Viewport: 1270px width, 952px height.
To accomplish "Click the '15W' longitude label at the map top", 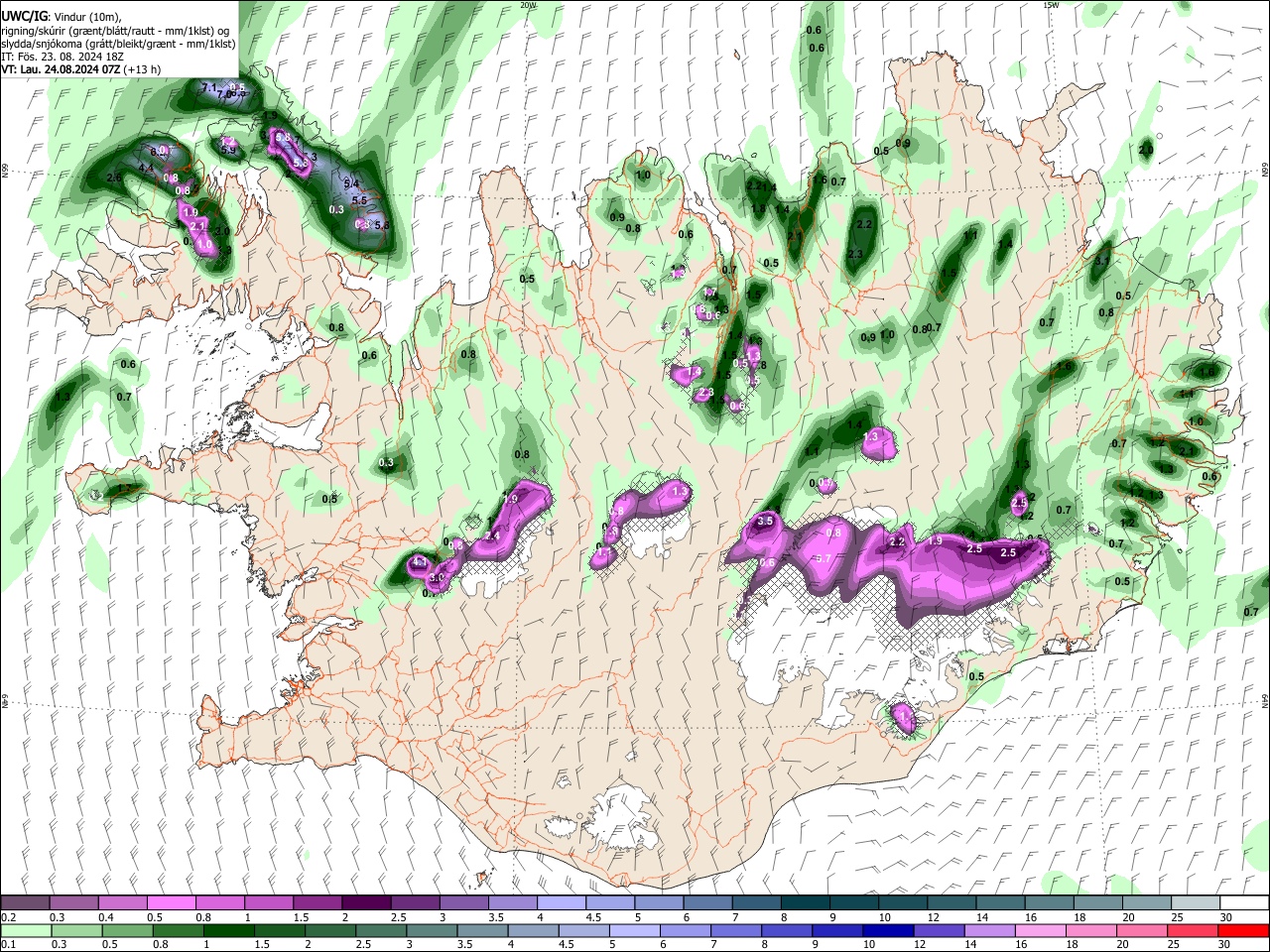I will (1051, 5).
